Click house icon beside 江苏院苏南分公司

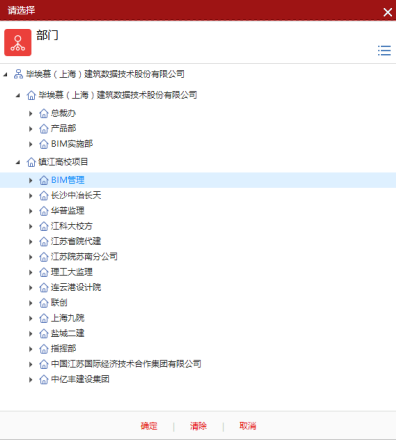[44, 257]
